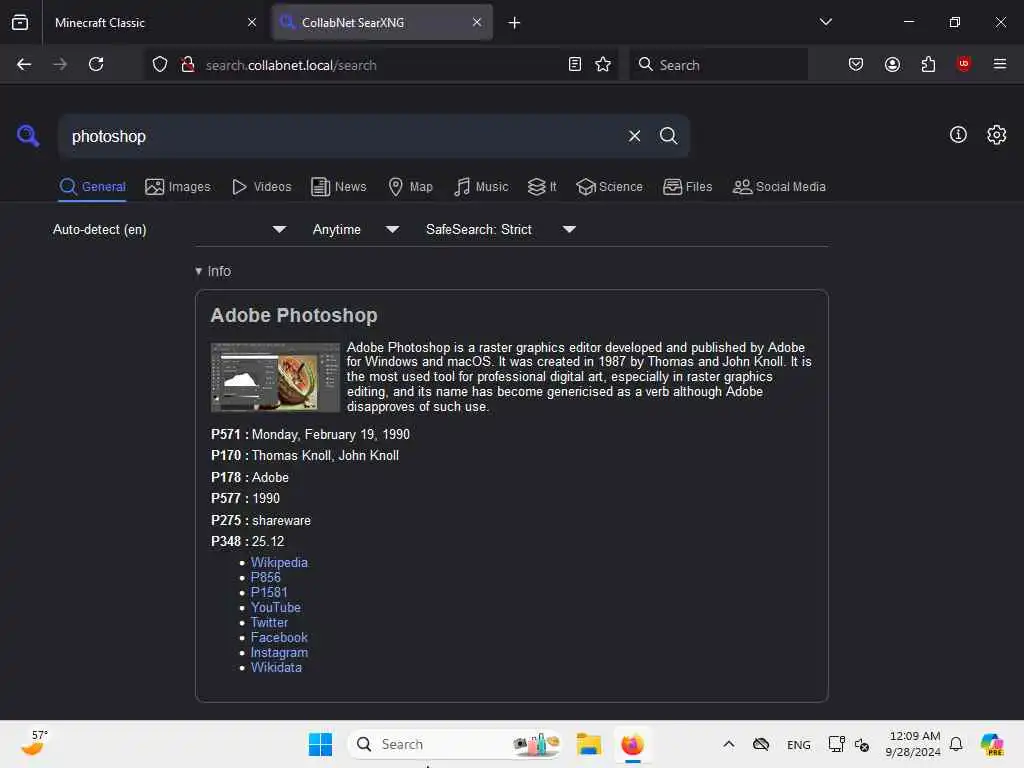This screenshot has height=768, width=1024.
Task: Switch to Social Media category
Action: pos(779,187)
